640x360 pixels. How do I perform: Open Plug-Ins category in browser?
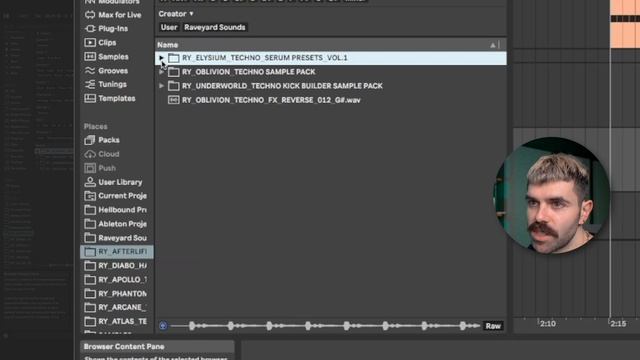pyautogui.click(x=107, y=29)
